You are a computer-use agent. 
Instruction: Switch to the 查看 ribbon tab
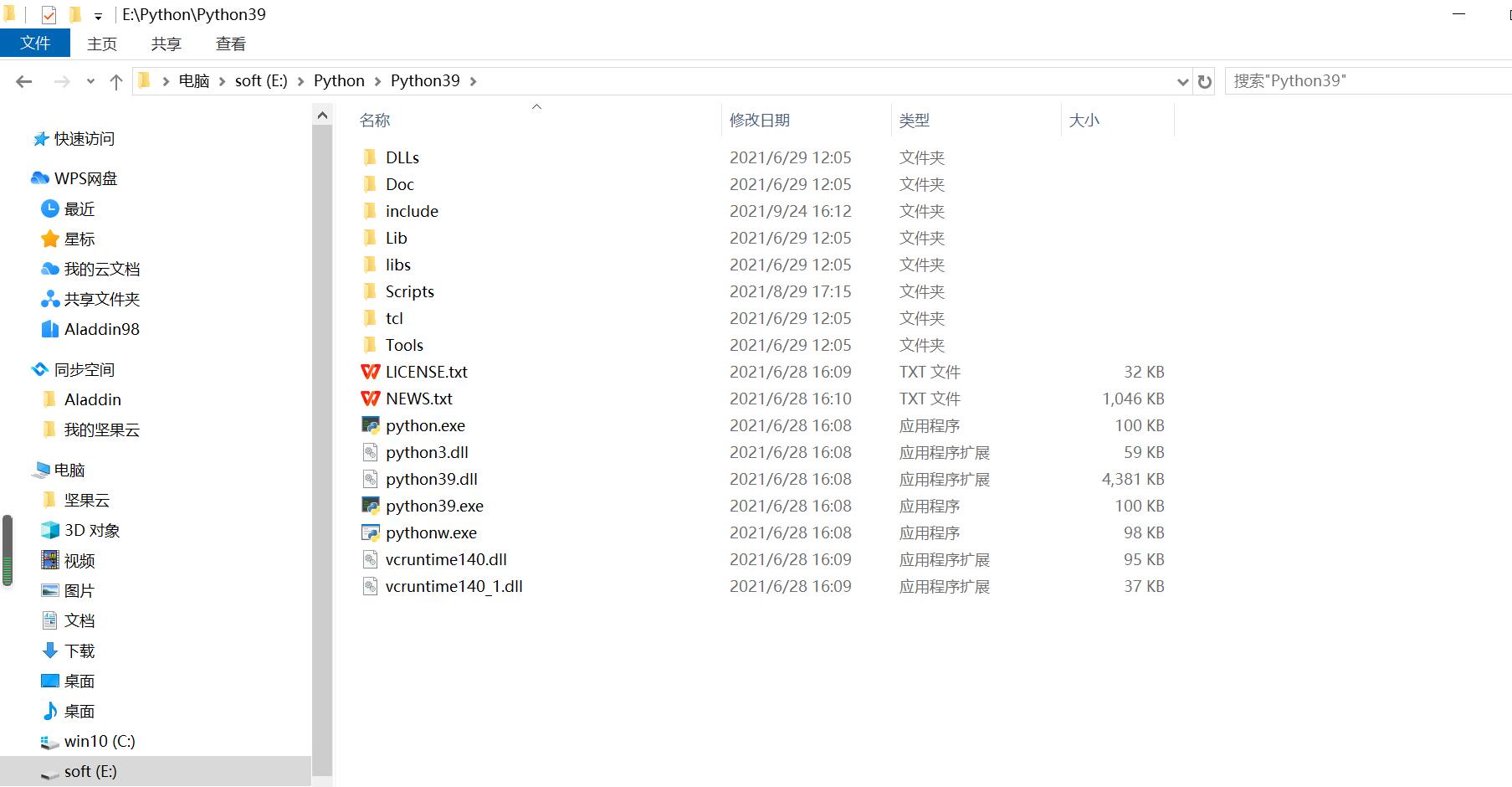coord(231,44)
